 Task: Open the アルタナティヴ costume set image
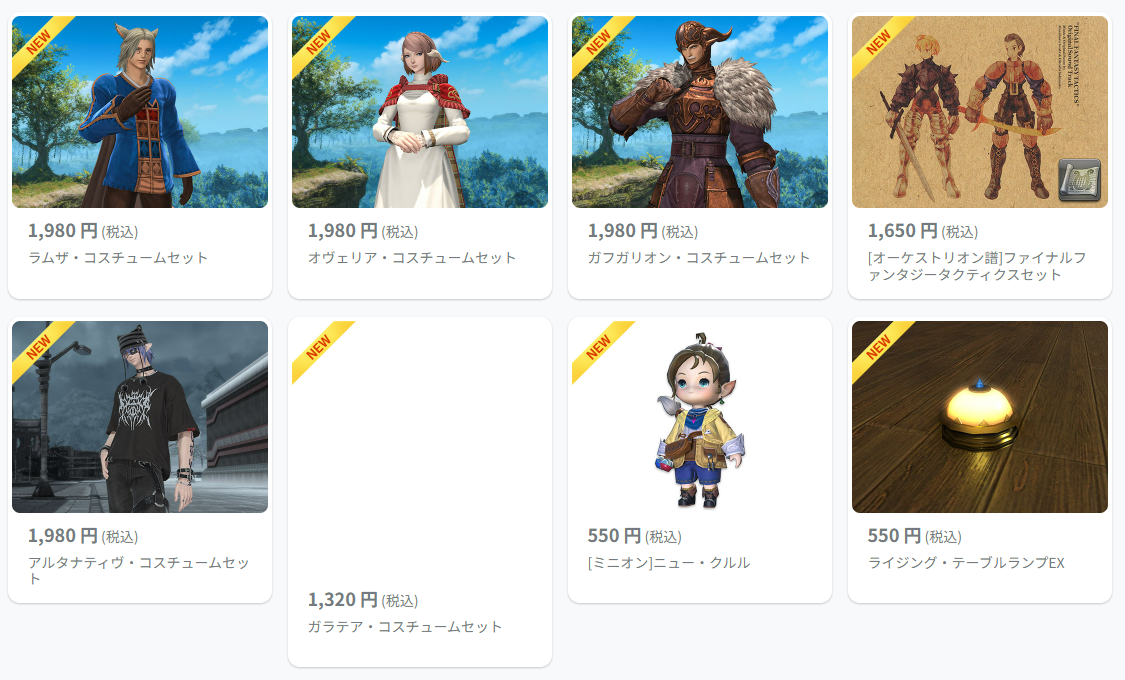[140, 417]
